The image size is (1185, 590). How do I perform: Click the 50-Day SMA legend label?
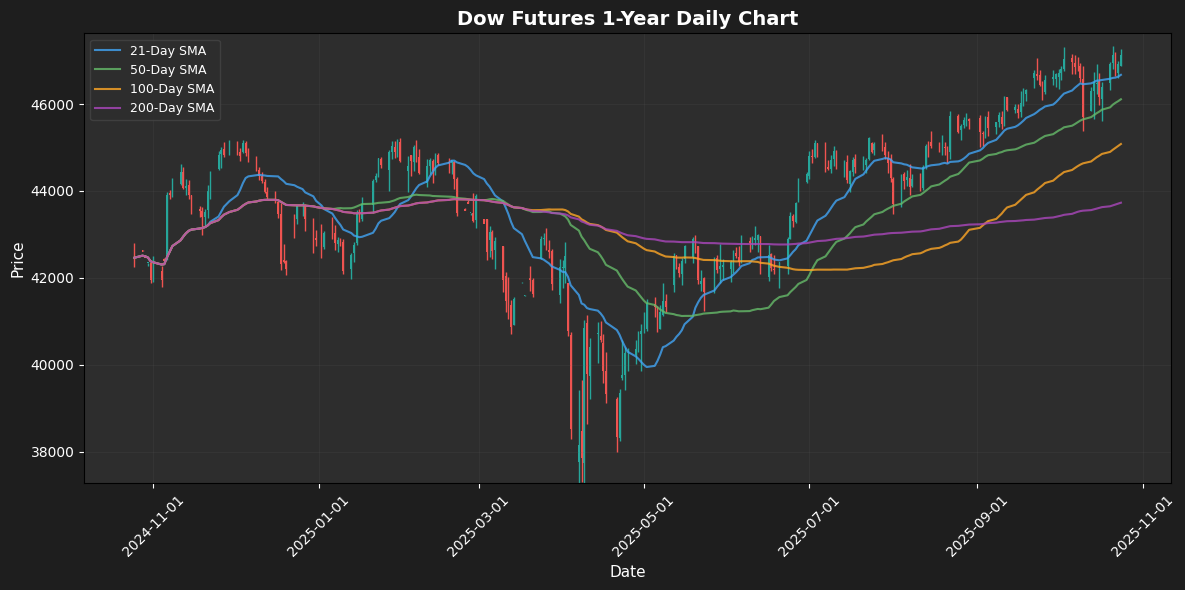168,70
